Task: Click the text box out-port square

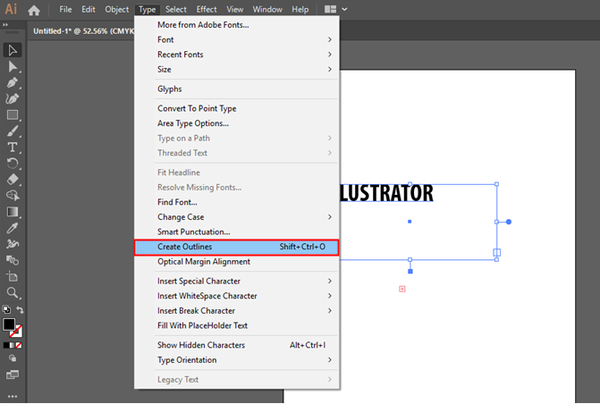Action: 497,252
